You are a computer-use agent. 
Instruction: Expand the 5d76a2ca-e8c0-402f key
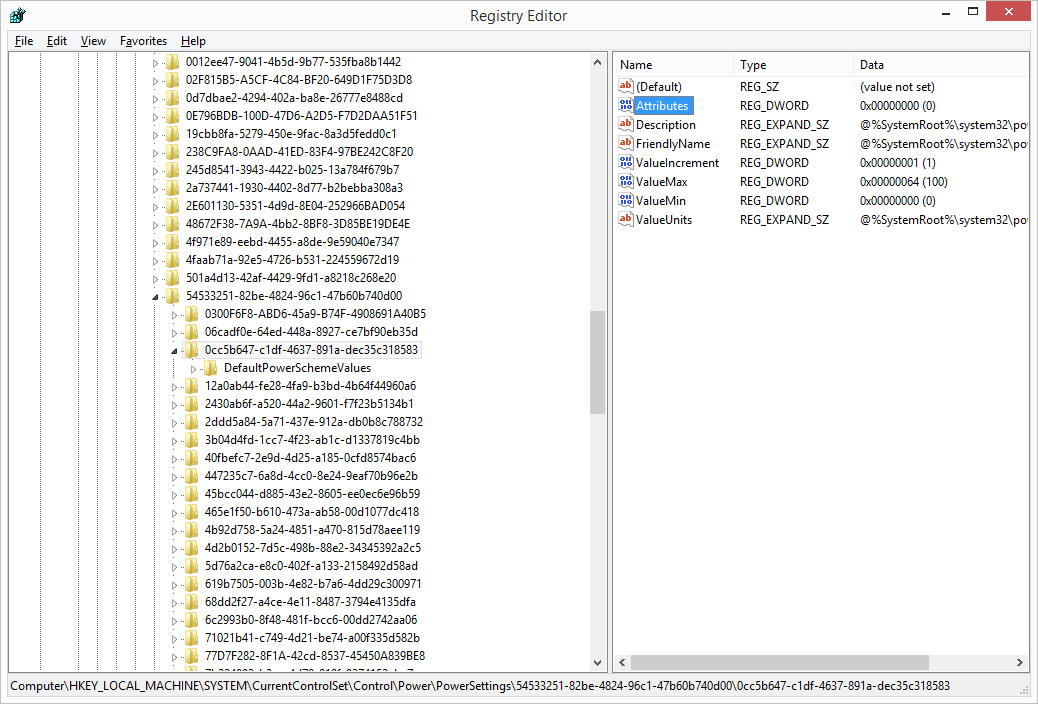(x=175, y=567)
